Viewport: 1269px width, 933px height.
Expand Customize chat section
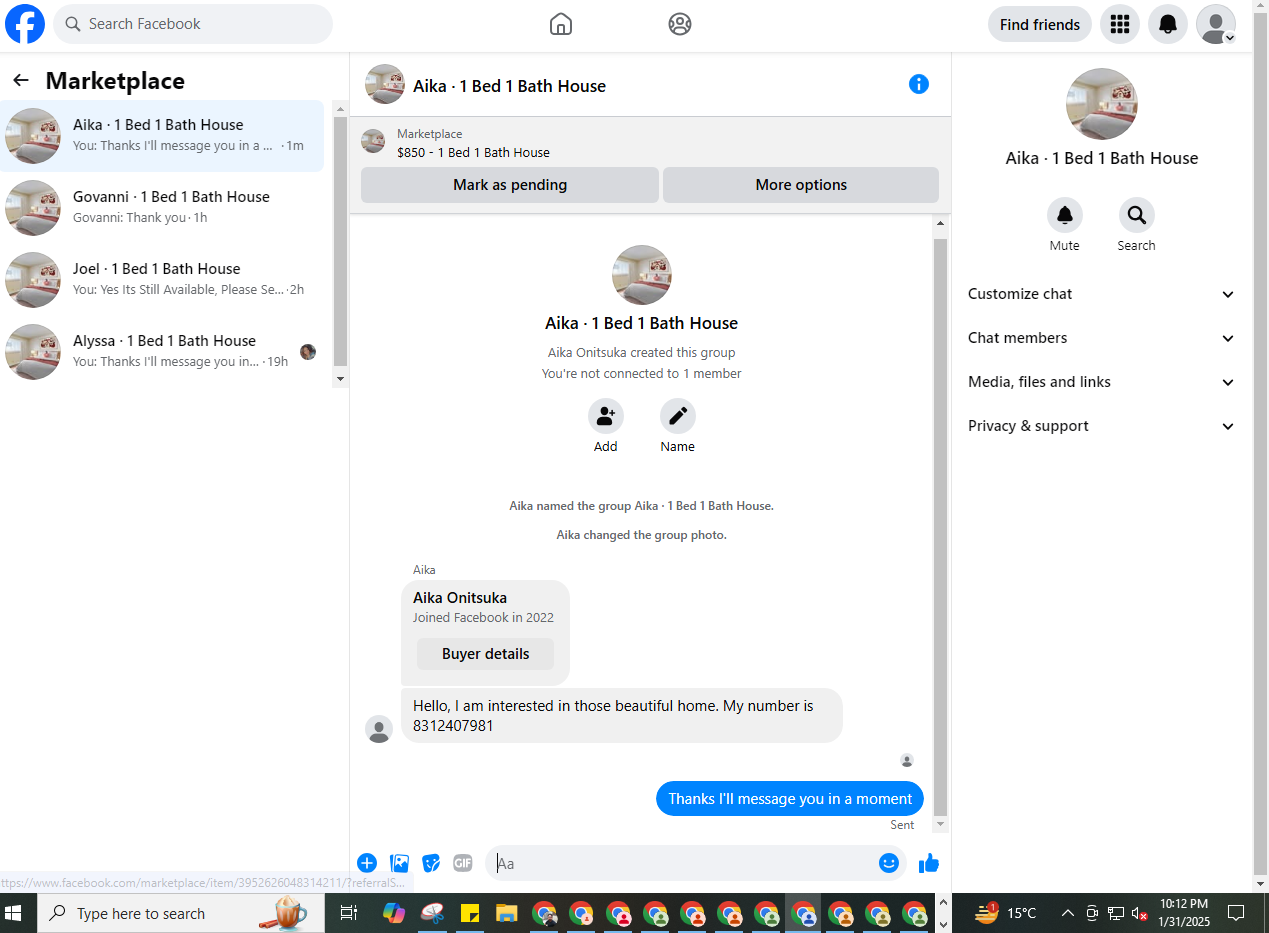[1102, 294]
